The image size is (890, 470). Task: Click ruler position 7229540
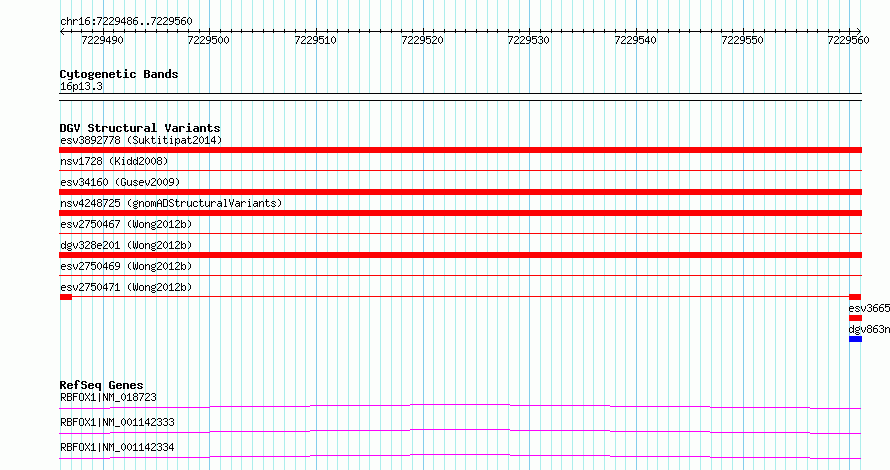[x=635, y=40]
